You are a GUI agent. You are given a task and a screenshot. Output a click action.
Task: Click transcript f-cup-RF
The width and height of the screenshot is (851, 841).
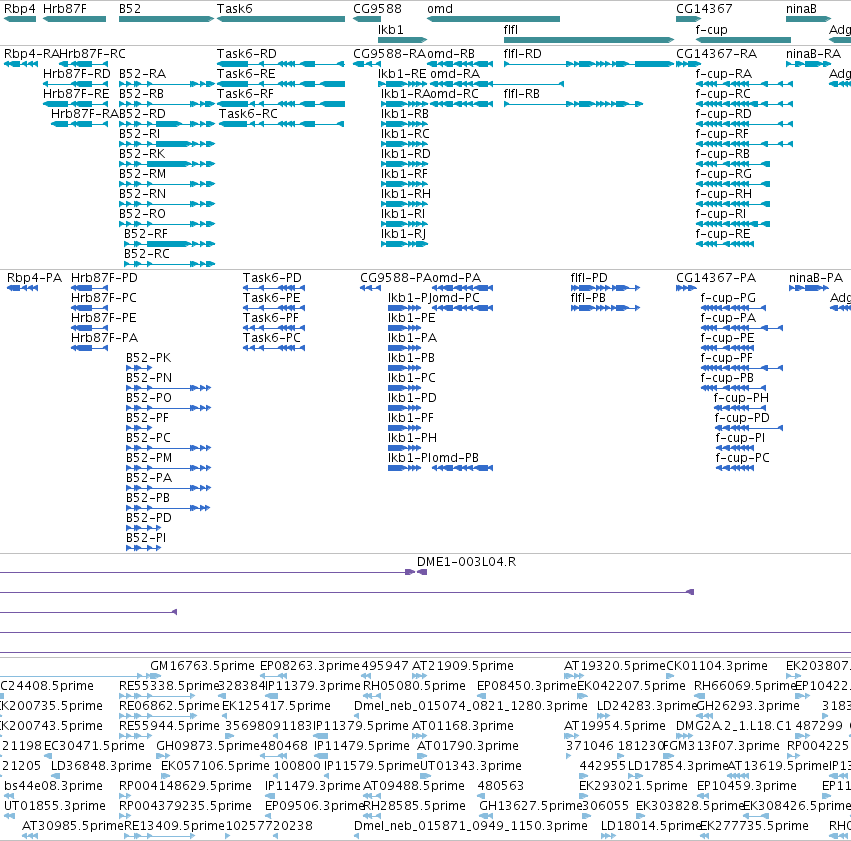[744, 144]
